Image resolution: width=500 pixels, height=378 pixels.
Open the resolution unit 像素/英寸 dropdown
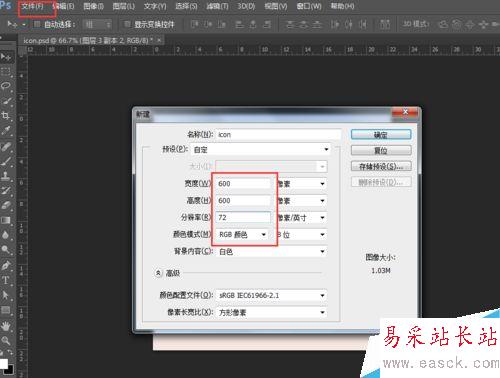(x=302, y=218)
